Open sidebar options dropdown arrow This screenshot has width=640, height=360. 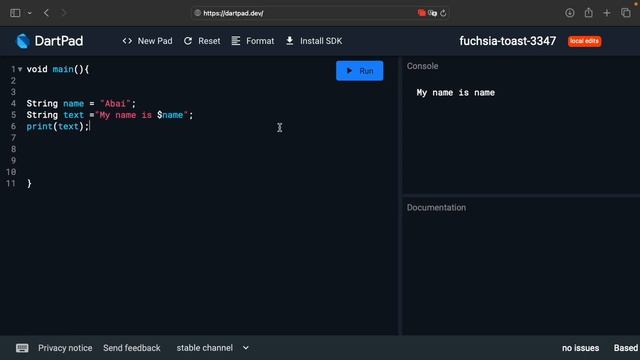[x=29, y=13]
